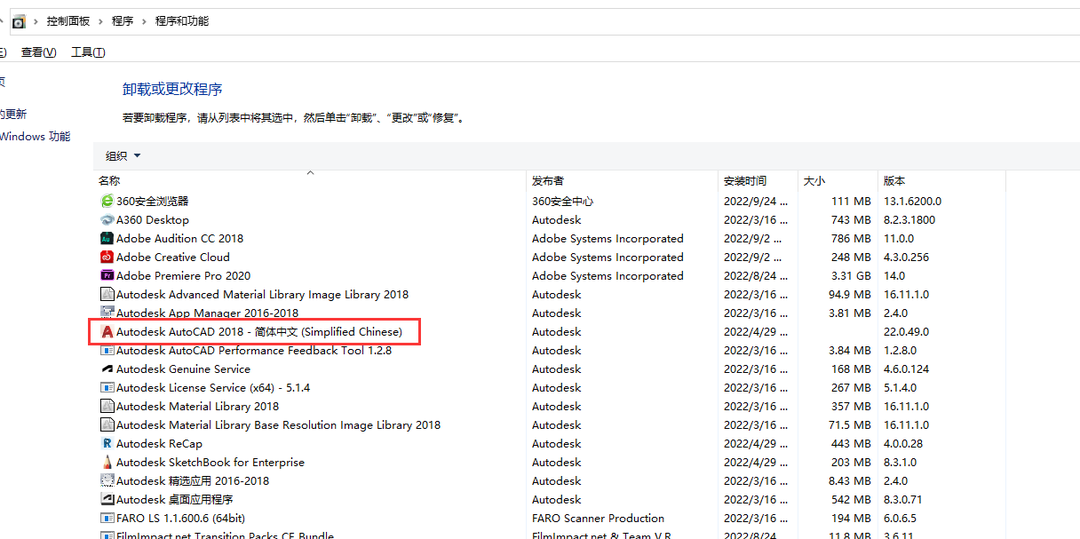Select Autodesk SketchBook for Enterprise entry name
The width and height of the screenshot is (1080, 539).
coord(210,462)
